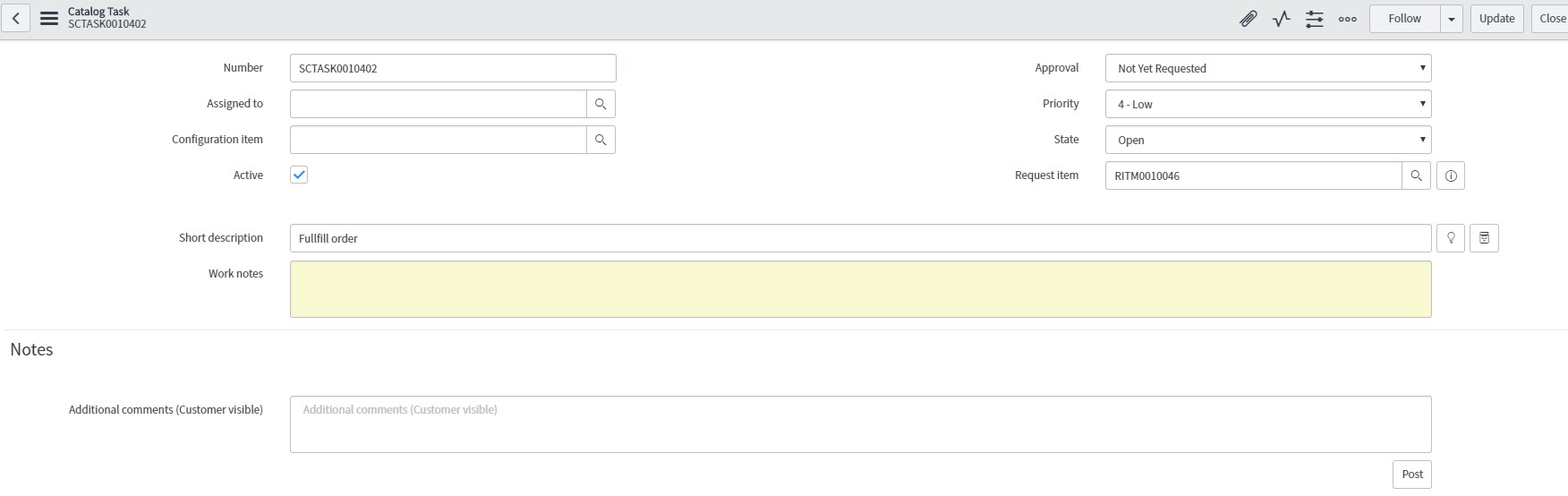Click the Configuration item label
The width and height of the screenshot is (1568, 496).
[217, 140]
